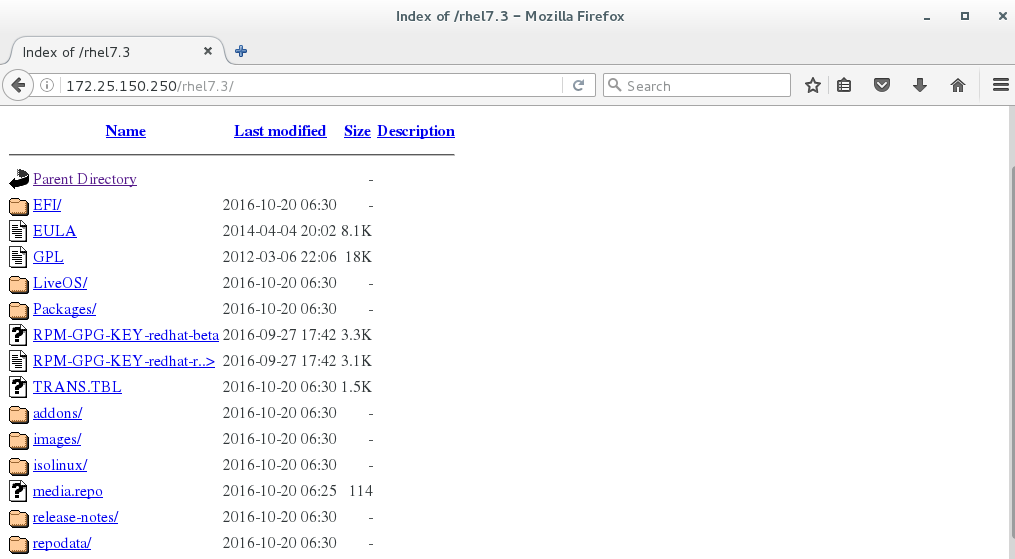This screenshot has width=1015, height=559.
Task: Show site information via the info icon
Action: (x=47, y=85)
